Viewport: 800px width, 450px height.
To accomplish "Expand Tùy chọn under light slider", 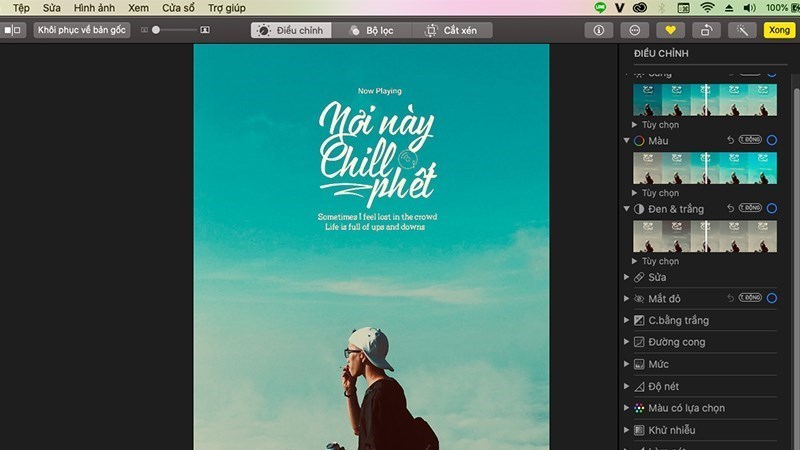I will 634,124.
